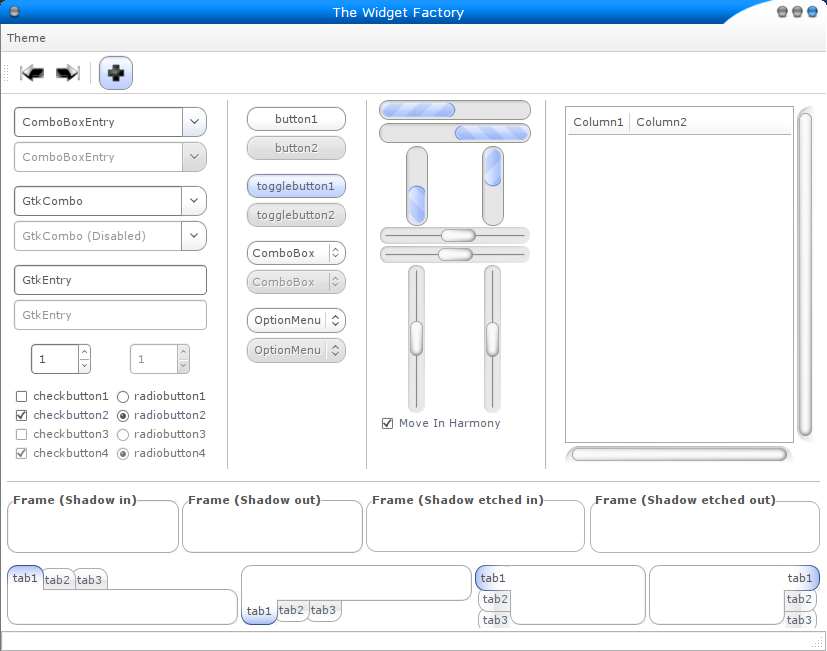The height and width of the screenshot is (651, 827).
Task: Click the left vertical progress bar
Action: point(417,186)
